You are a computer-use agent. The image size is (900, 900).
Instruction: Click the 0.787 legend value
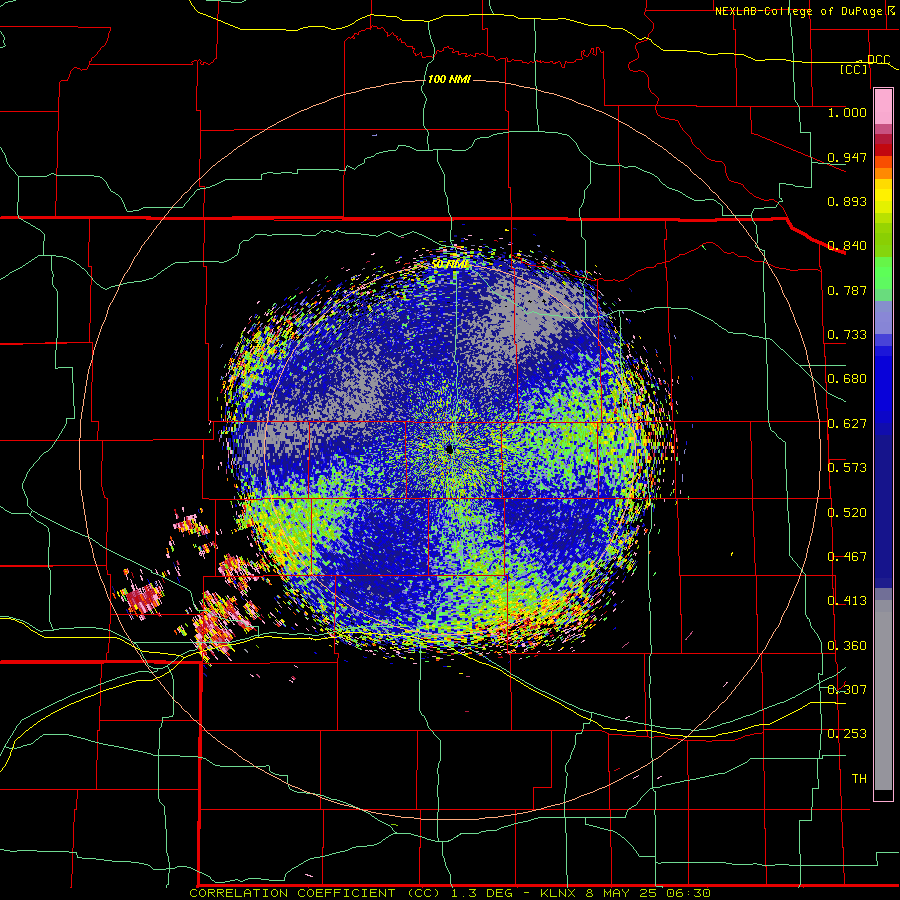(x=847, y=290)
